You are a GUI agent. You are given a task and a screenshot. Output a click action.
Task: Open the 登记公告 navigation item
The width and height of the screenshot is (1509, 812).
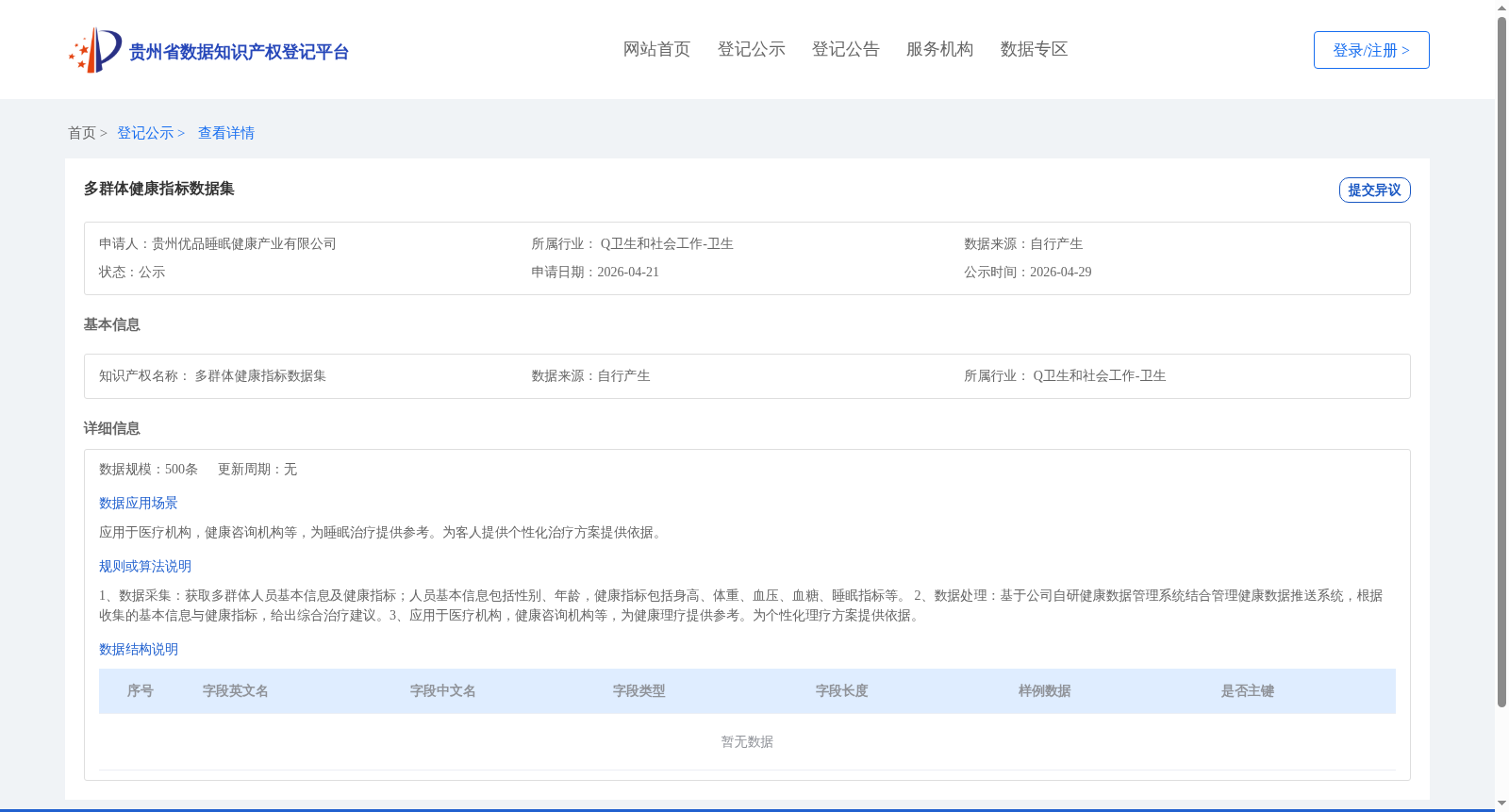click(845, 49)
